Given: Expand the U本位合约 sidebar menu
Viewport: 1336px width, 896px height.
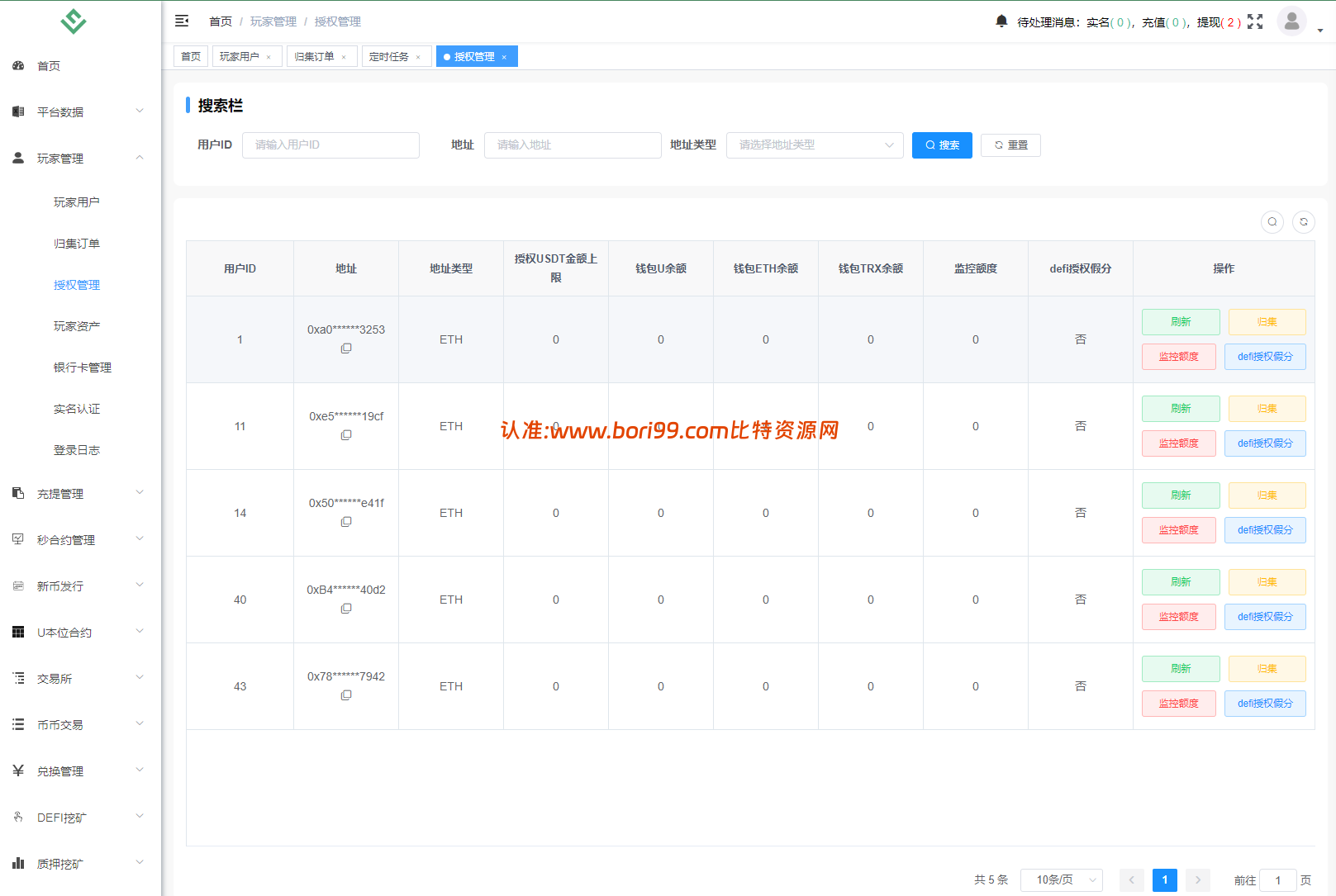Looking at the screenshot, I should 80,633.
